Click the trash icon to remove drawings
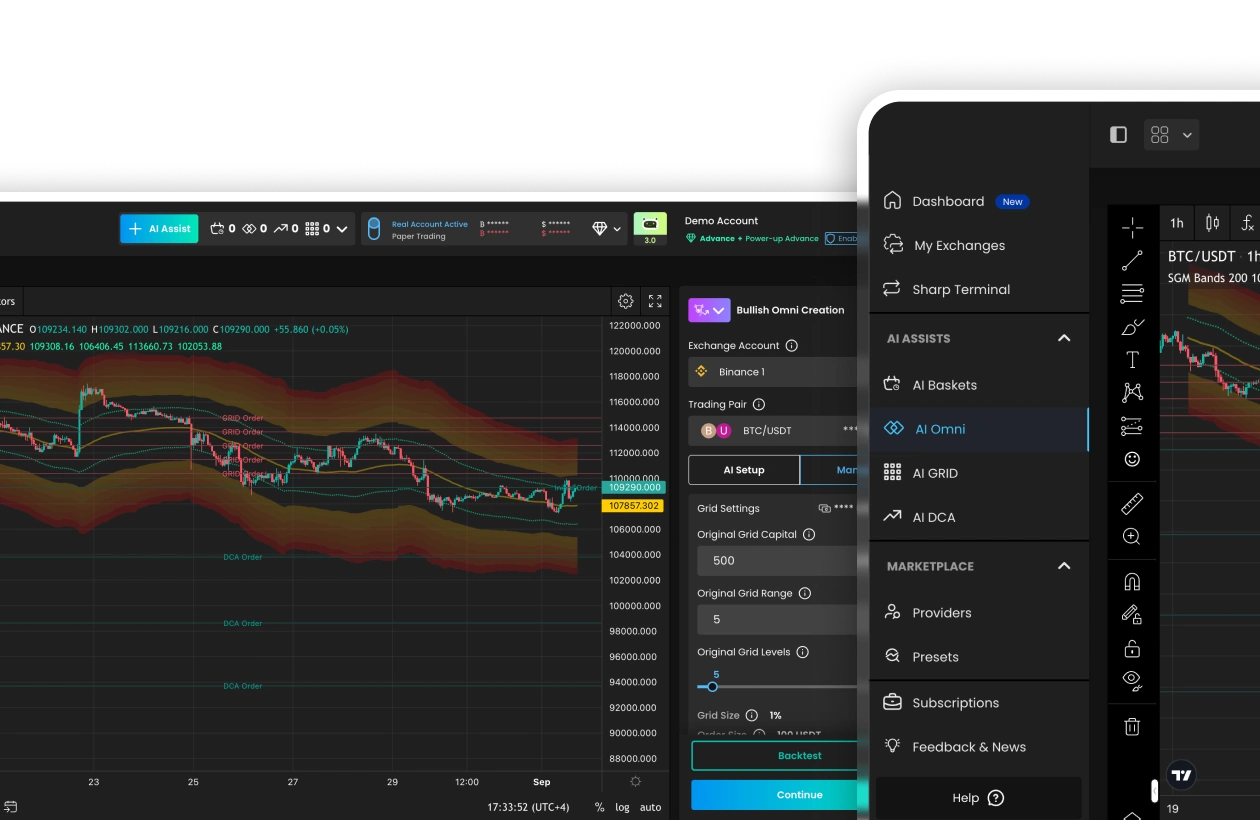Image resolution: width=1260 pixels, height=820 pixels. 1132,727
